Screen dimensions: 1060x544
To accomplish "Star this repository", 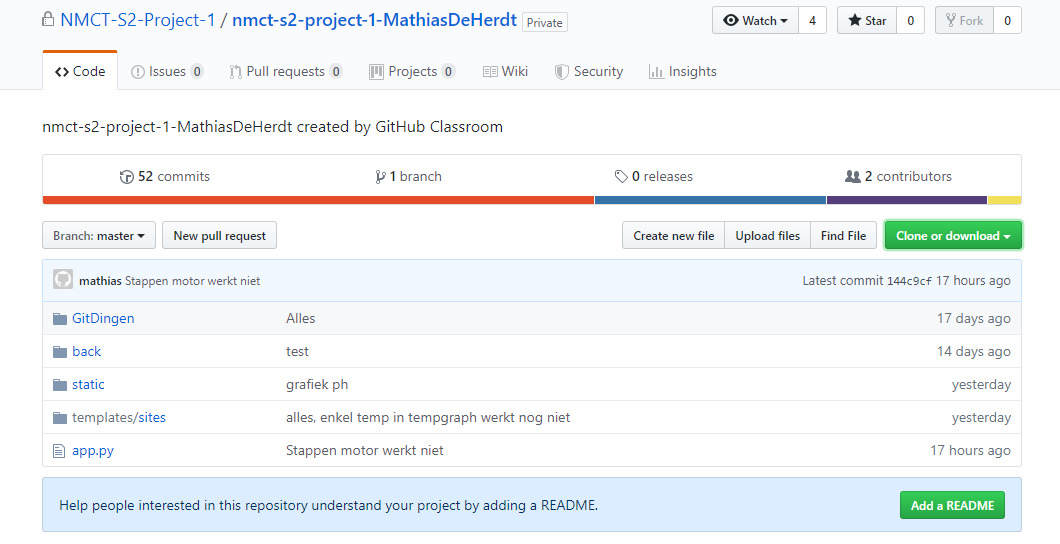I will [867, 20].
